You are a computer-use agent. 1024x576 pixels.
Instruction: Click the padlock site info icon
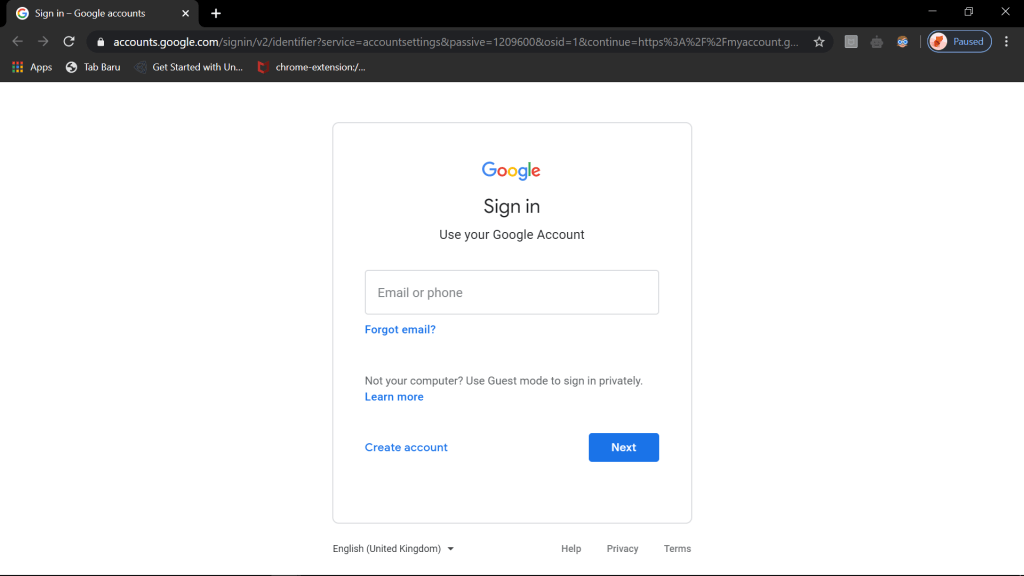pos(100,42)
